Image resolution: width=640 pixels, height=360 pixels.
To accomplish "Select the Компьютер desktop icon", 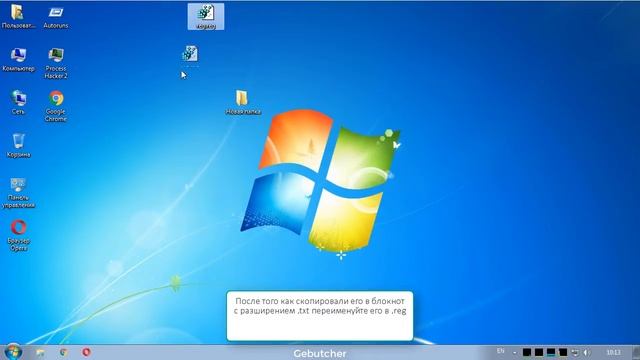I will (18, 60).
